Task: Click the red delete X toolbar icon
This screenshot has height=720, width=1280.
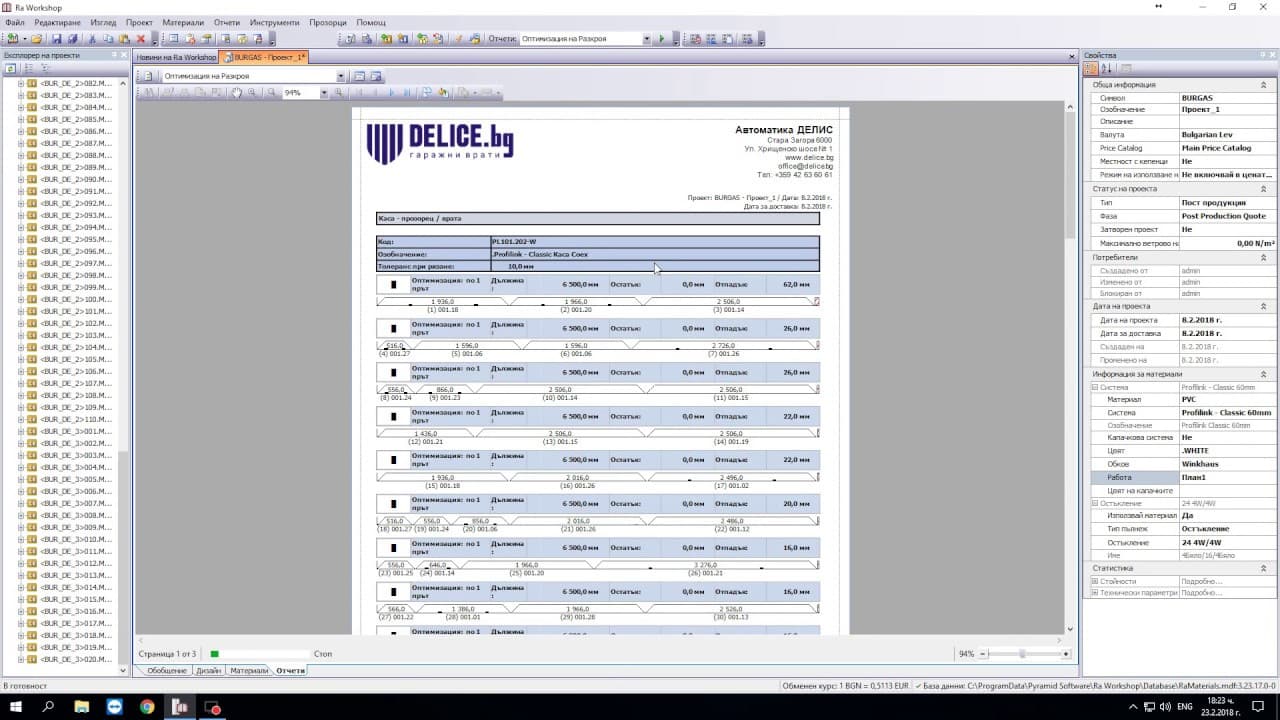Action: point(141,39)
